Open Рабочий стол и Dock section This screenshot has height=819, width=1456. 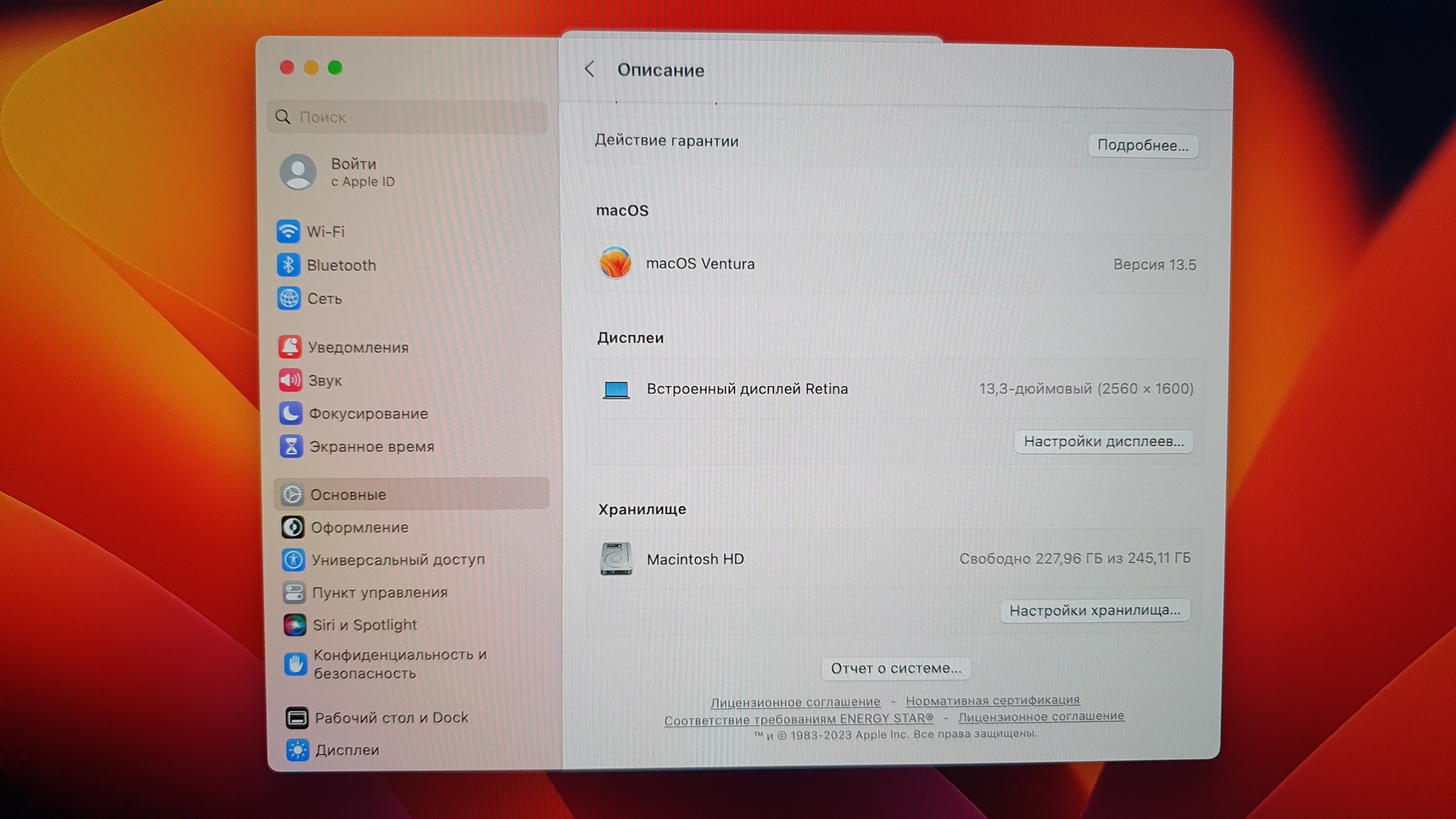(x=391, y=717)
